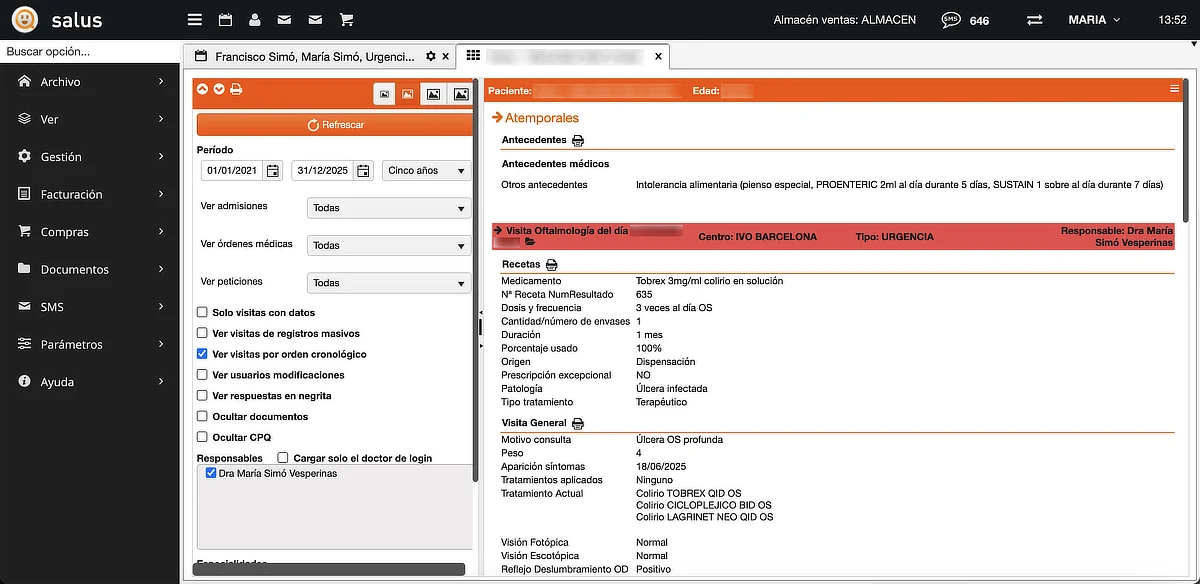Open the Ver admisiones dropdown
The image size is (1200, 584).
tap(389, 208)
